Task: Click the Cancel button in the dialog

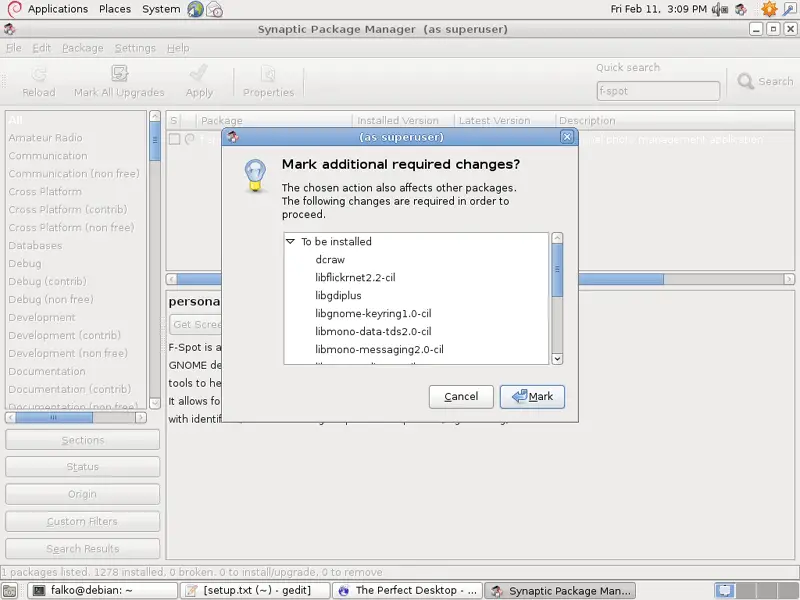Action: click(461, 396)
